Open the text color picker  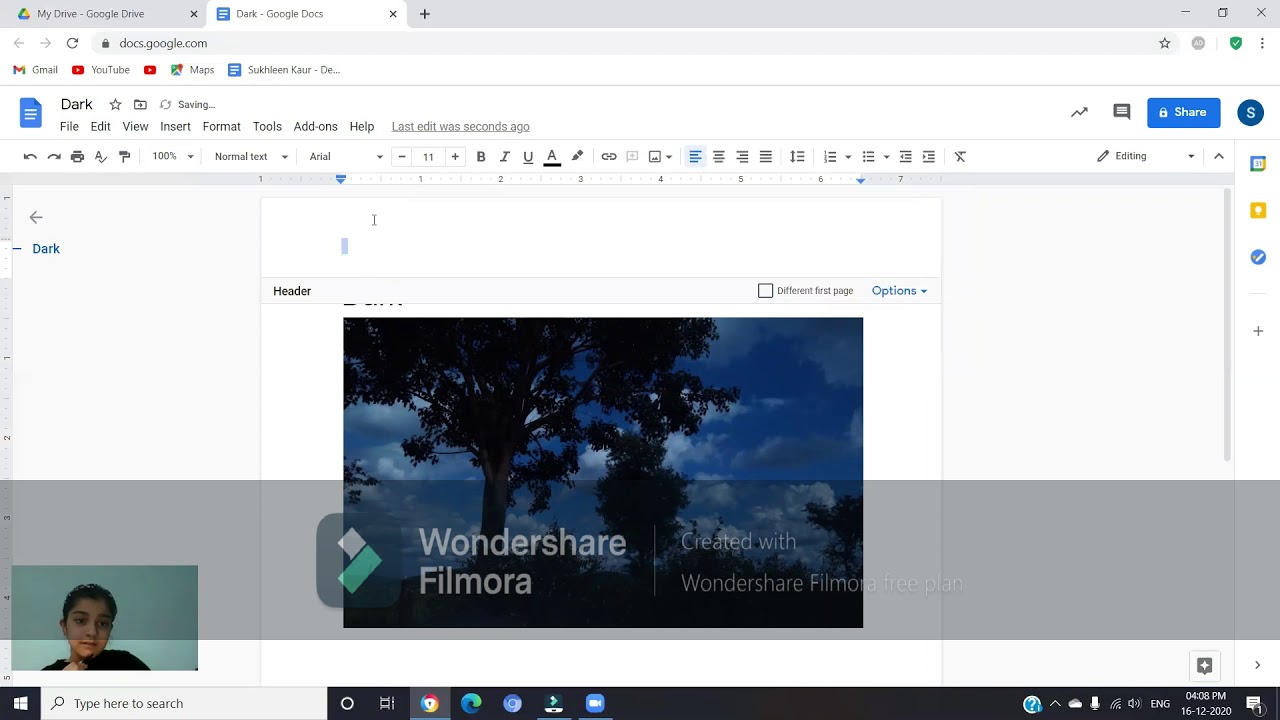(551, 156)
